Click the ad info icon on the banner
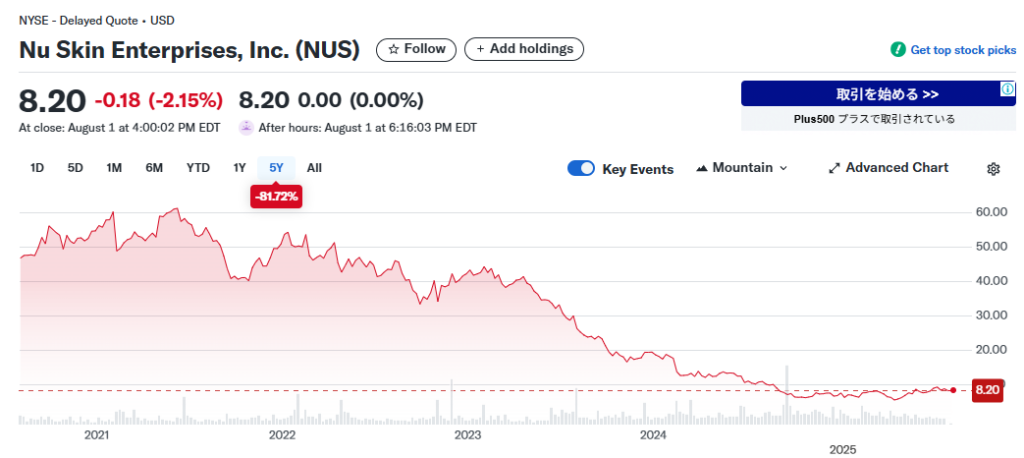Viewport: 1024px width, 458px height. pos(1008,89)
